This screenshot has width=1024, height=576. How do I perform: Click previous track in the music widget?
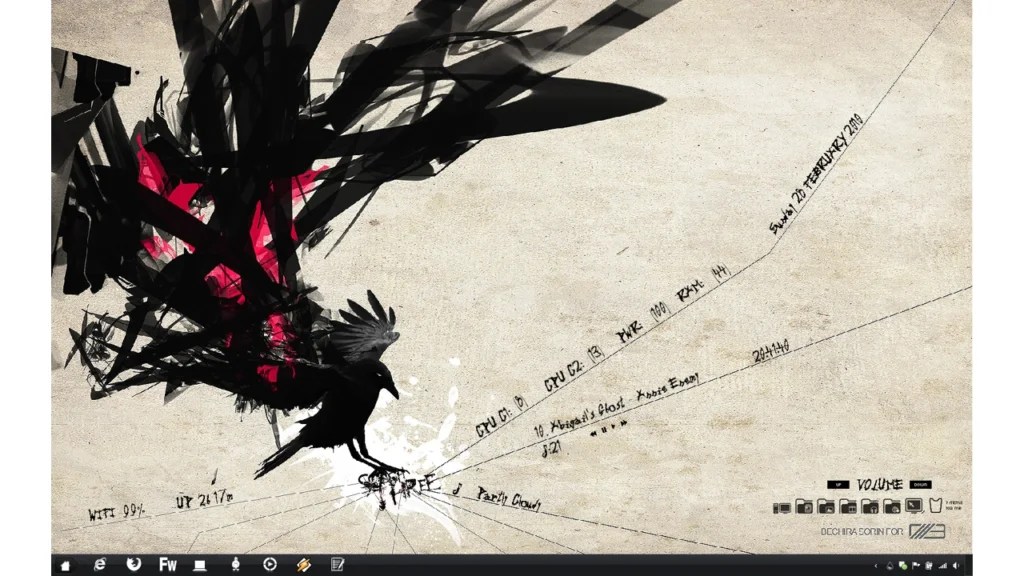[x=594, y=434]
